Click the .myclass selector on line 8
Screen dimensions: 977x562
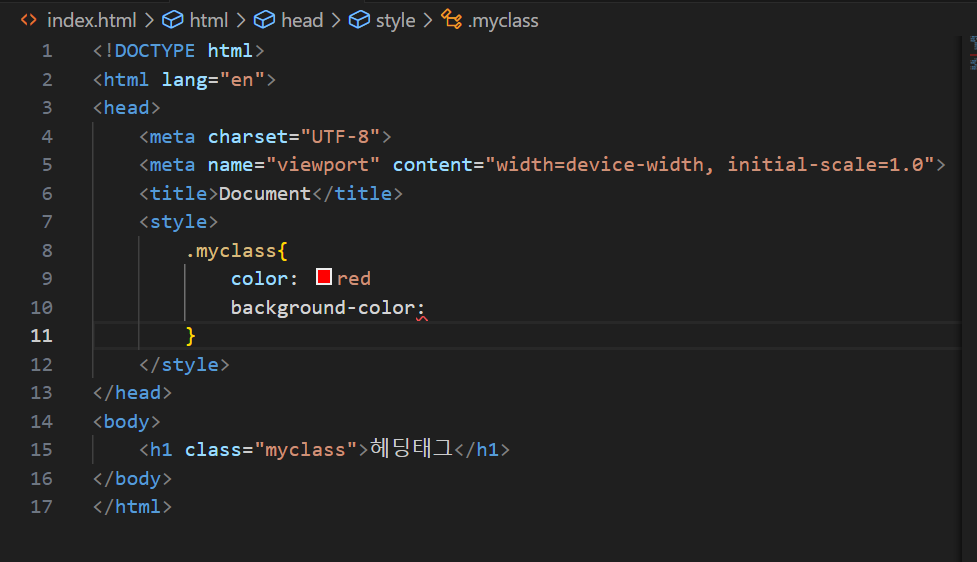231,250
